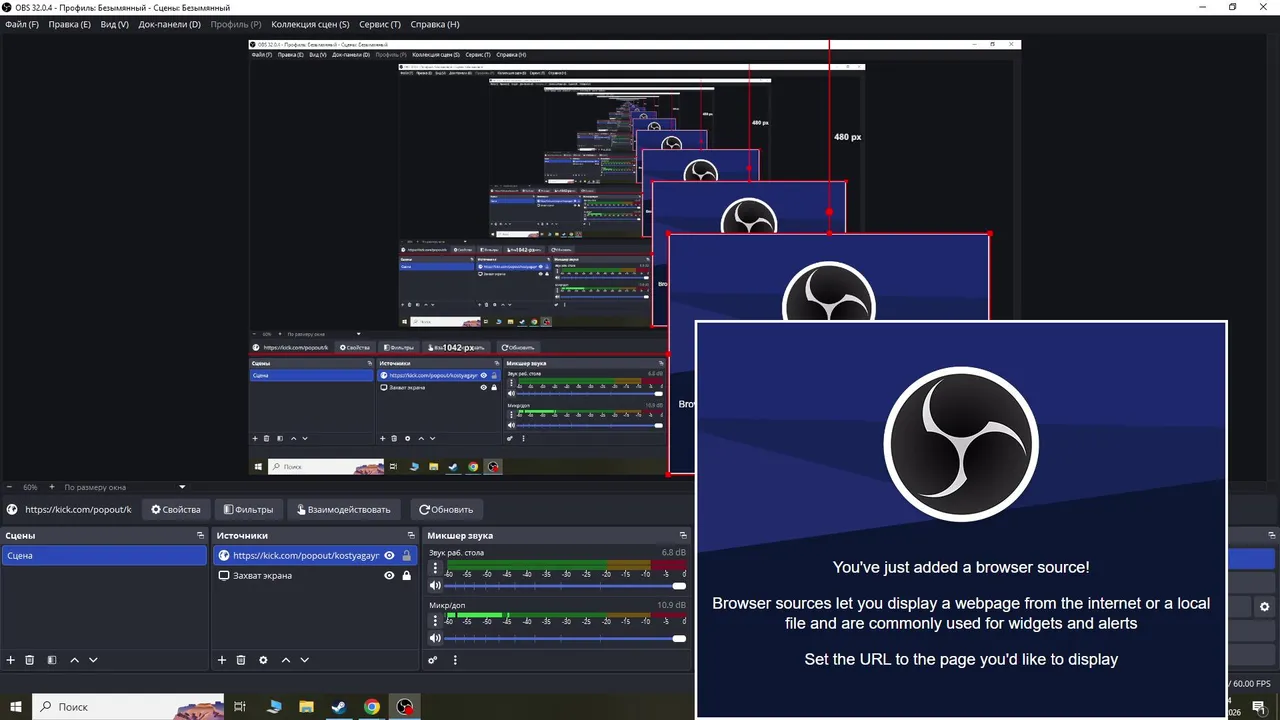
Task: Undock the Источники panel with its float icon
Action: point(410,536)
